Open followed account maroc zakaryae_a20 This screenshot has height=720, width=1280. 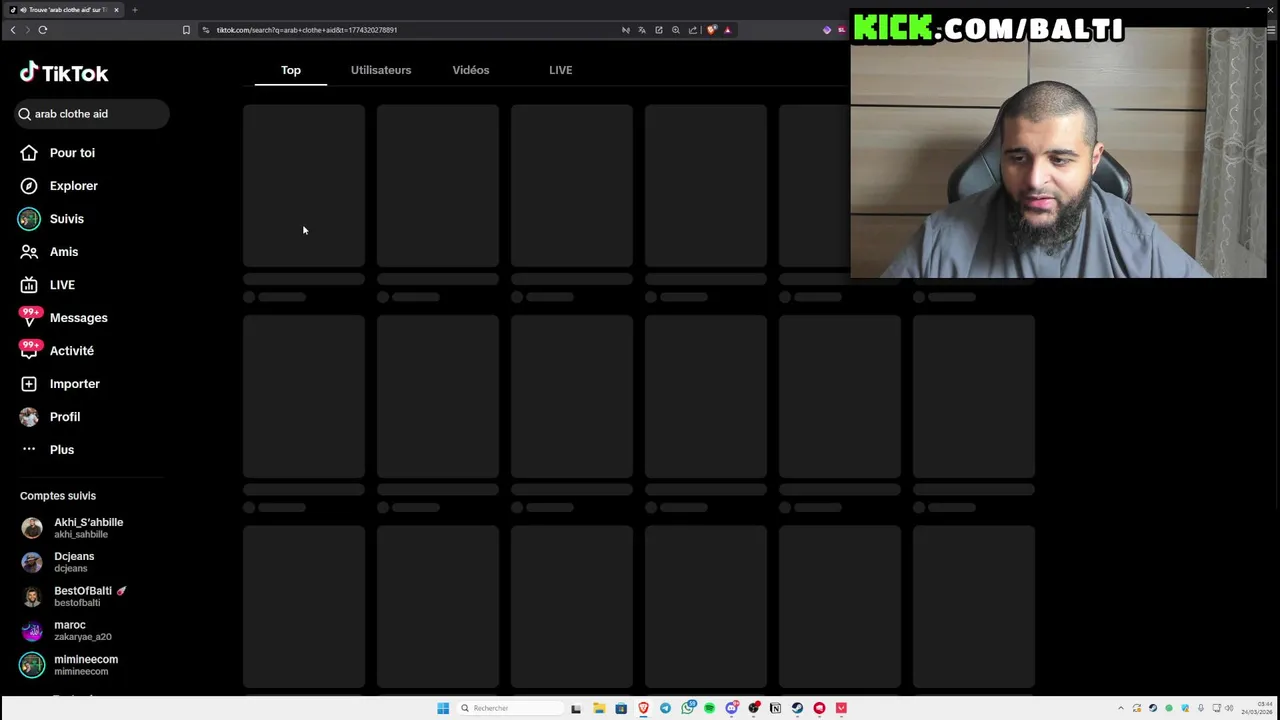[67, 630]
